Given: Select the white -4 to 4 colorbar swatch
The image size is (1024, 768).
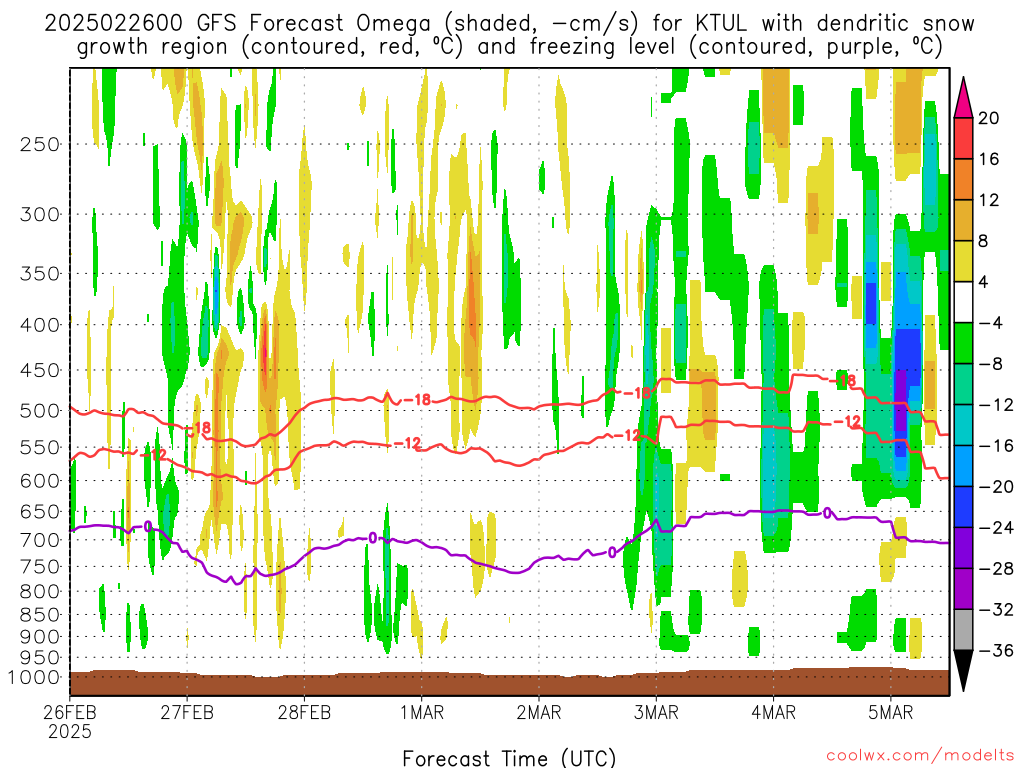Looking at the screenshot, I should (x=963, y=302).
